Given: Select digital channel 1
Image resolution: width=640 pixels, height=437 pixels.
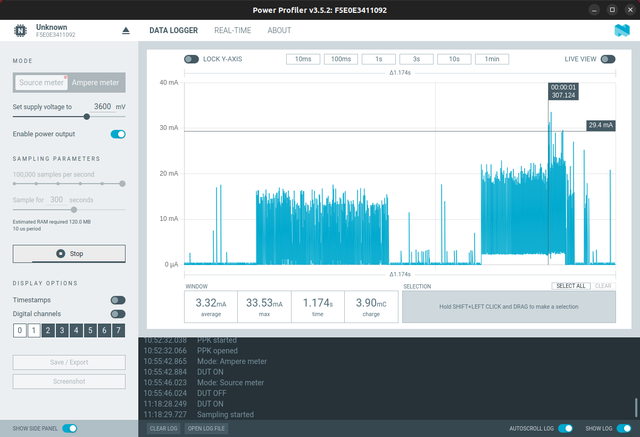Looking at the screenshot, I should pos(33,330).
